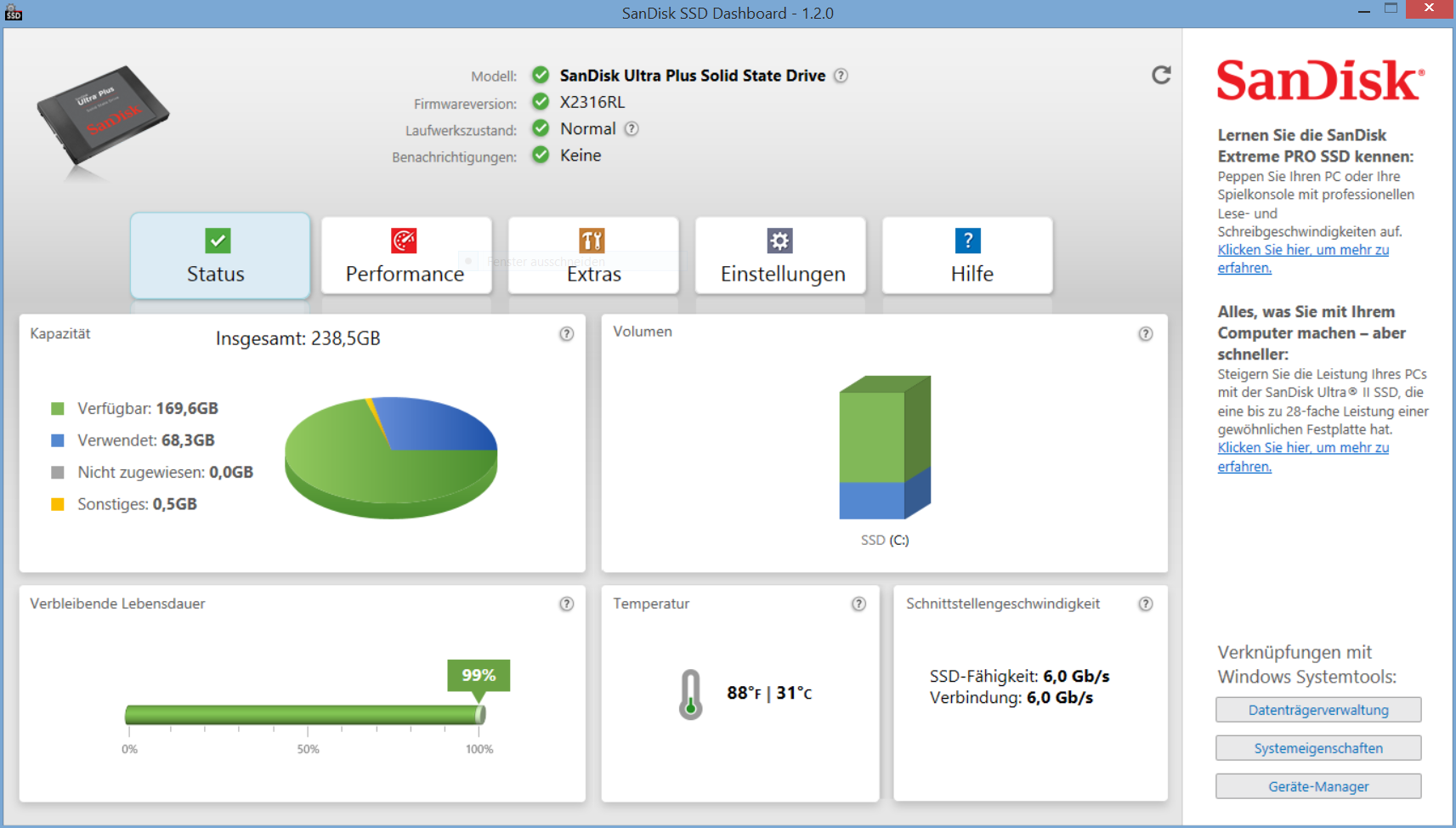Image resolution: width=1456 pixels, height=828 pixels.
Task: Launch the Geräte-Manager button
Action: [1317, 786]
